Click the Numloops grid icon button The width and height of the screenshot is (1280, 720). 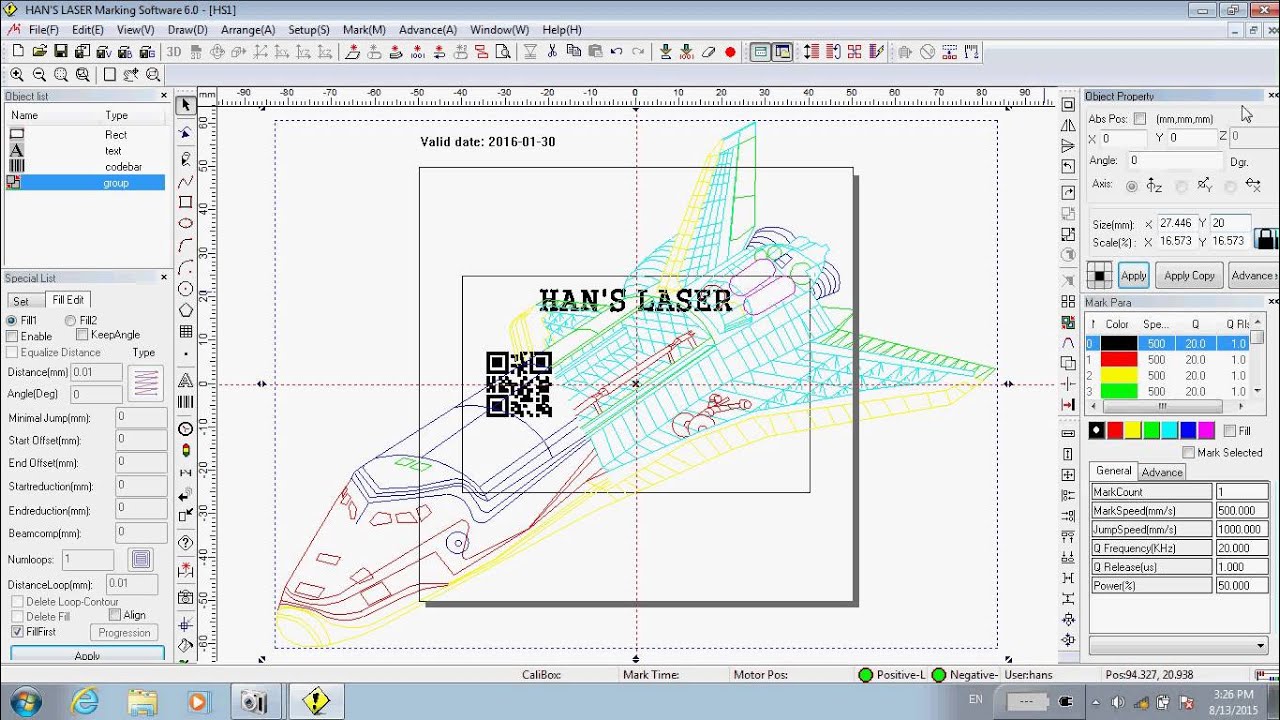coord(141,560)
